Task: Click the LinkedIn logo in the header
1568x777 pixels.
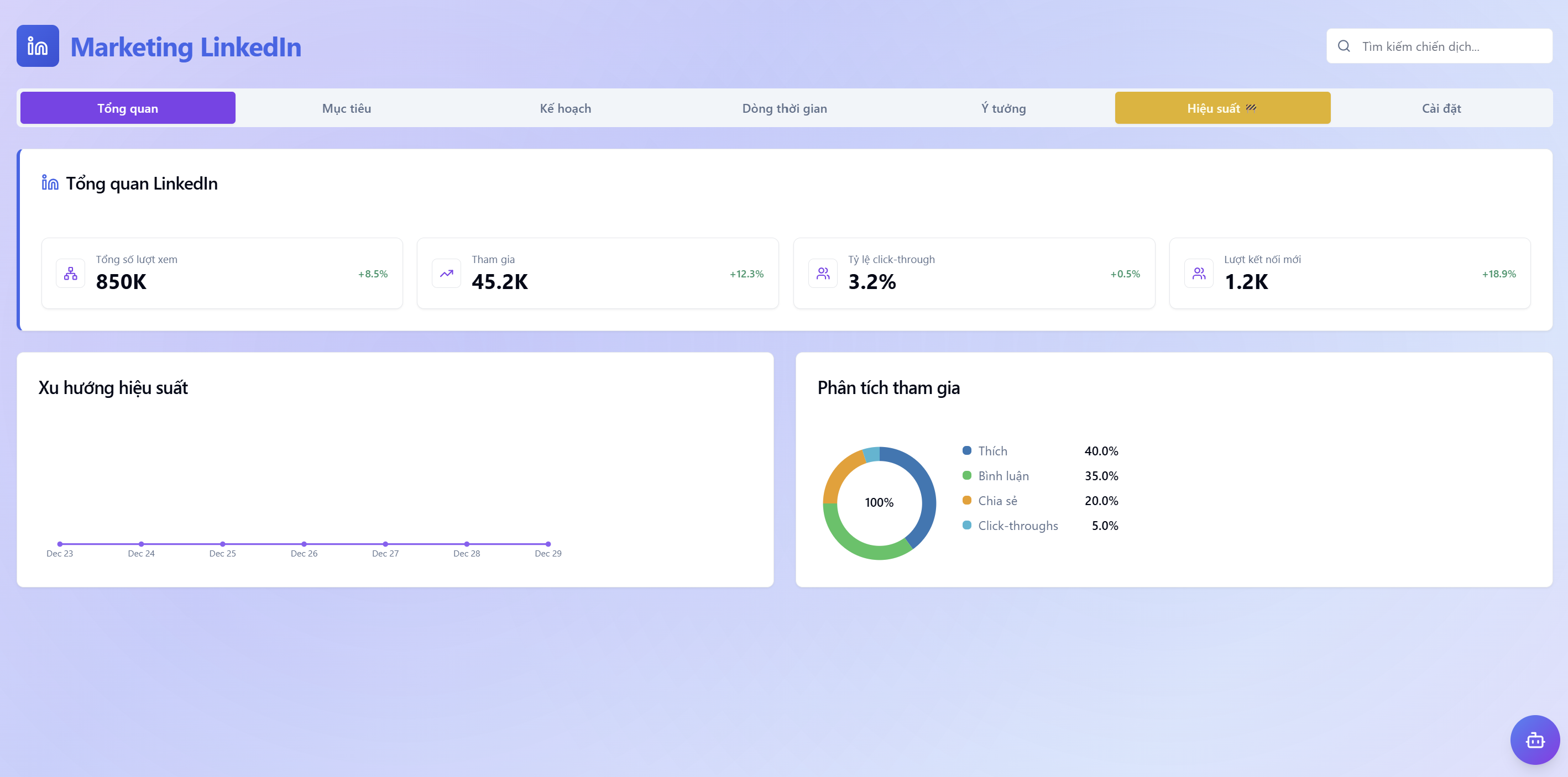Action: point(38,46)
